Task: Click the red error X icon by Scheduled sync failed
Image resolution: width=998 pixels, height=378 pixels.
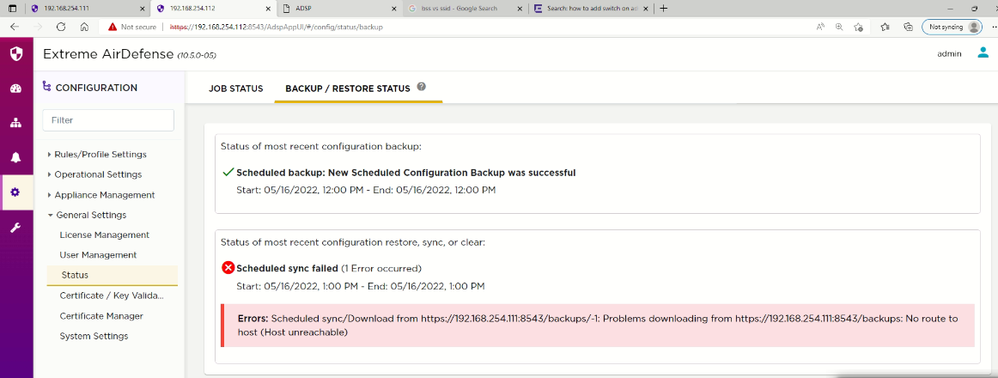Action: 228,268
